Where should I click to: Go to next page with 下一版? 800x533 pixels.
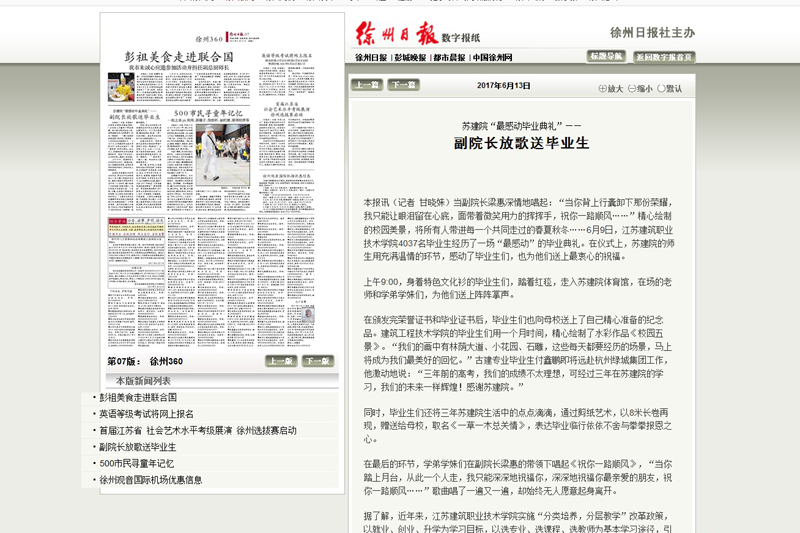pyautogui.click(x=317, y=360)
